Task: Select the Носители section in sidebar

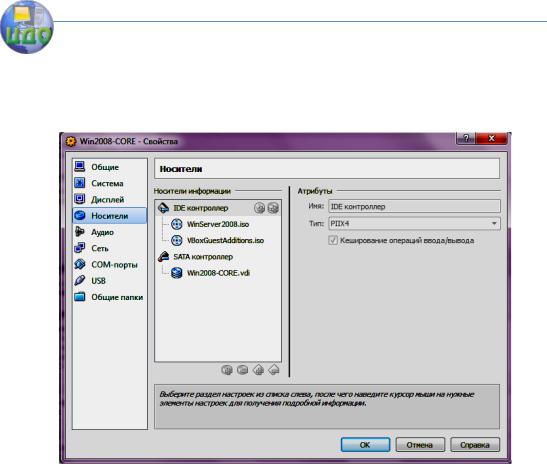Action: pyautogui.click(x=110, y=216)
